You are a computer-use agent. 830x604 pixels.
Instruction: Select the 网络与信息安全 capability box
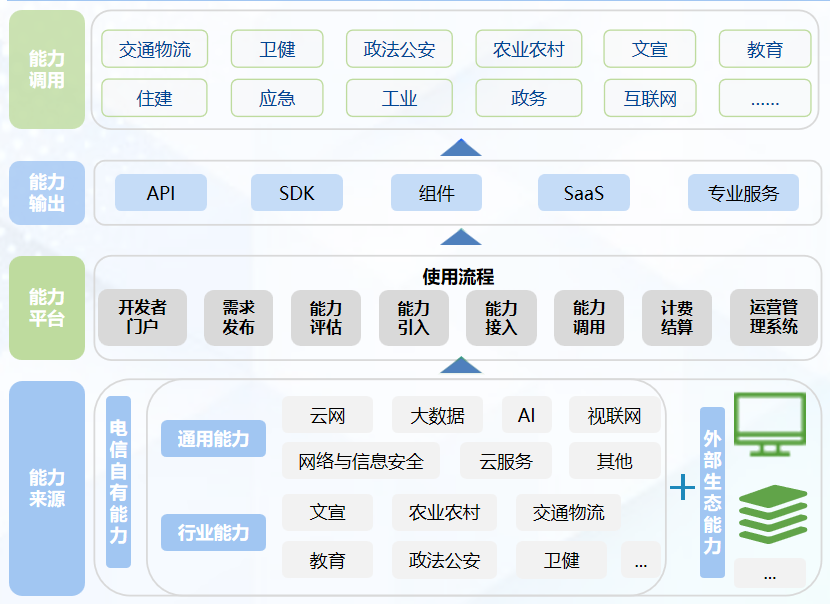click(x=361, y=461)
